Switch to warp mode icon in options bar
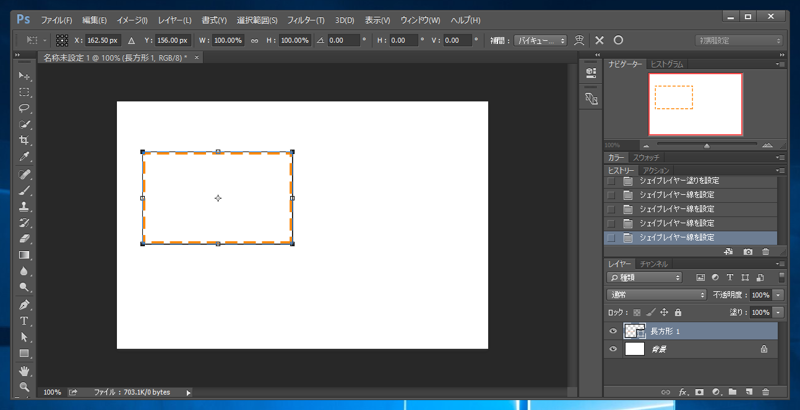 point(579,40)
